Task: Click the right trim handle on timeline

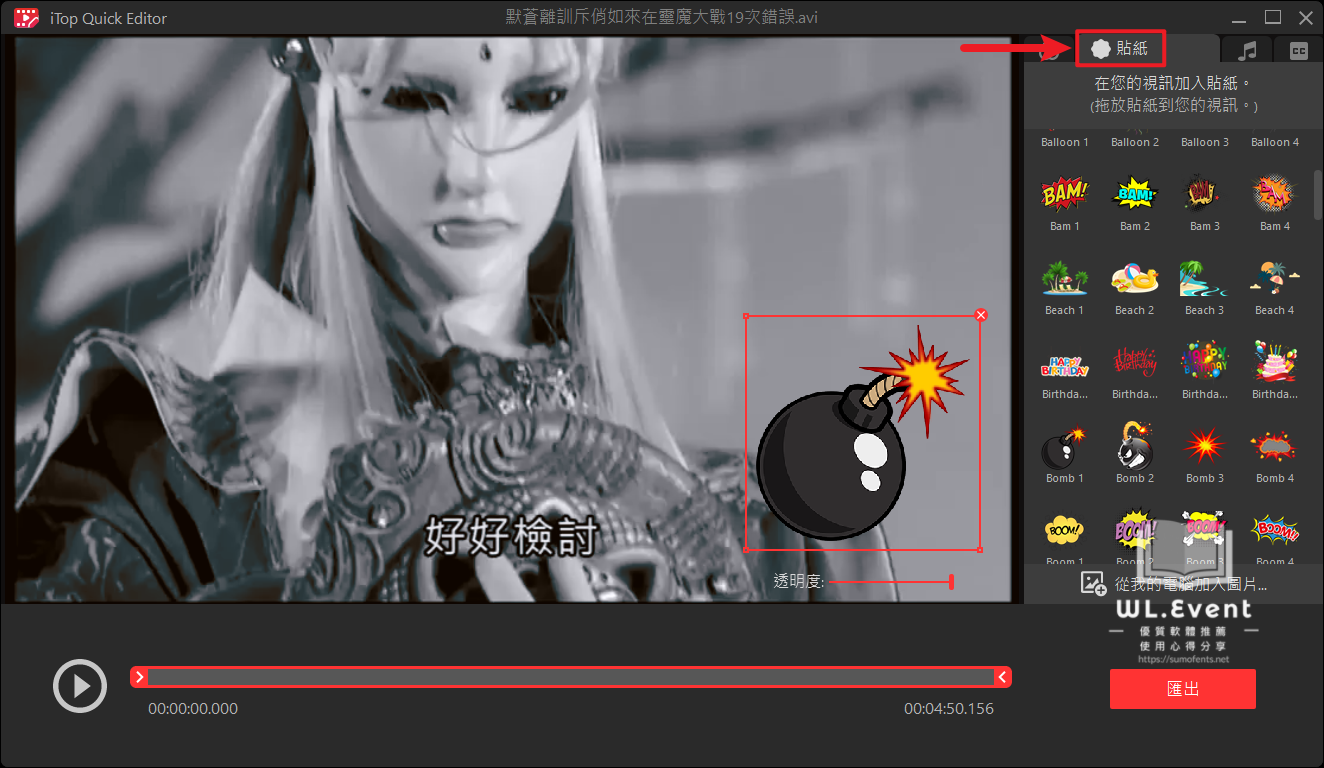Action: point(1002,677)
